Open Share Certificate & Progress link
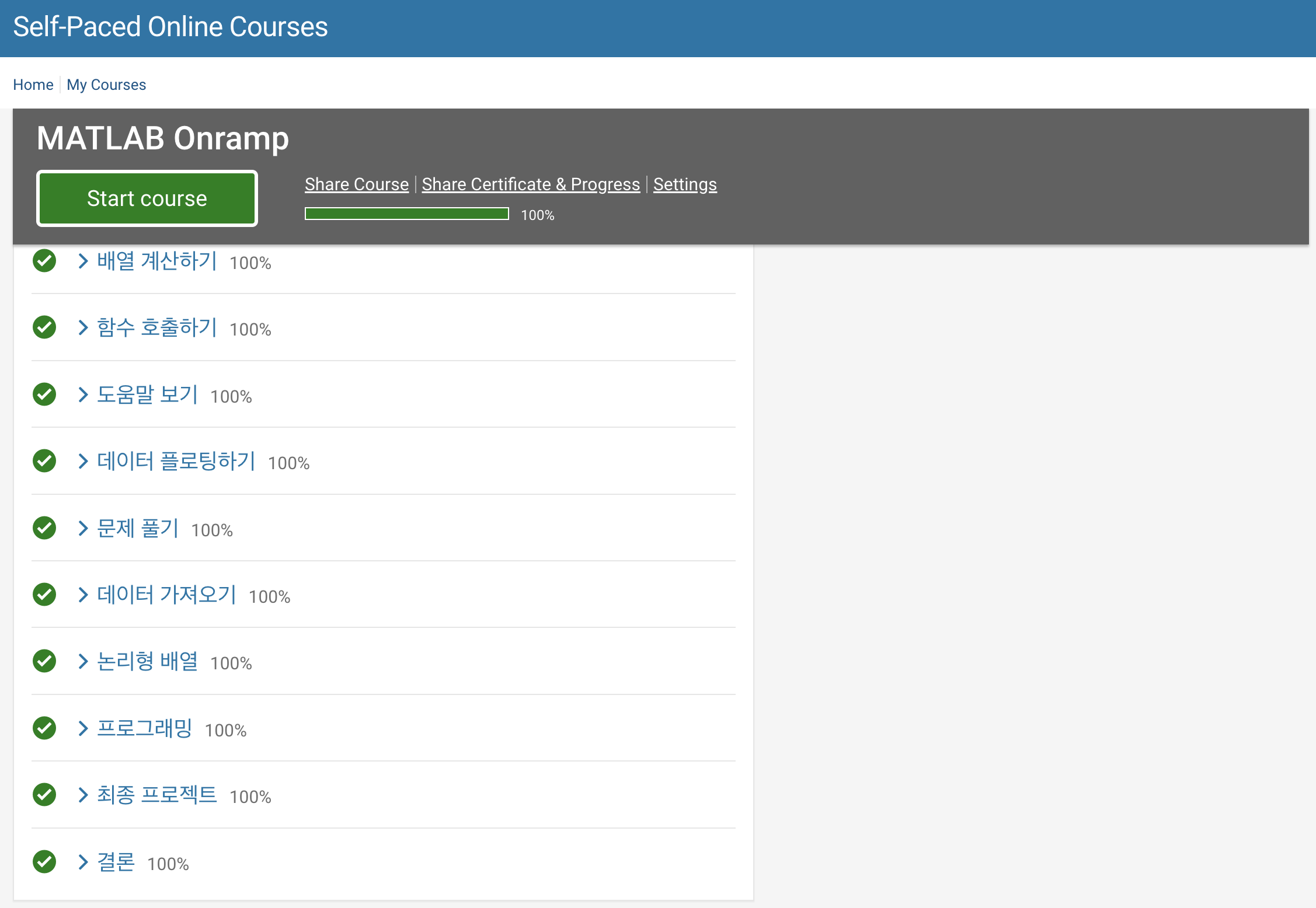 point(531,184)
